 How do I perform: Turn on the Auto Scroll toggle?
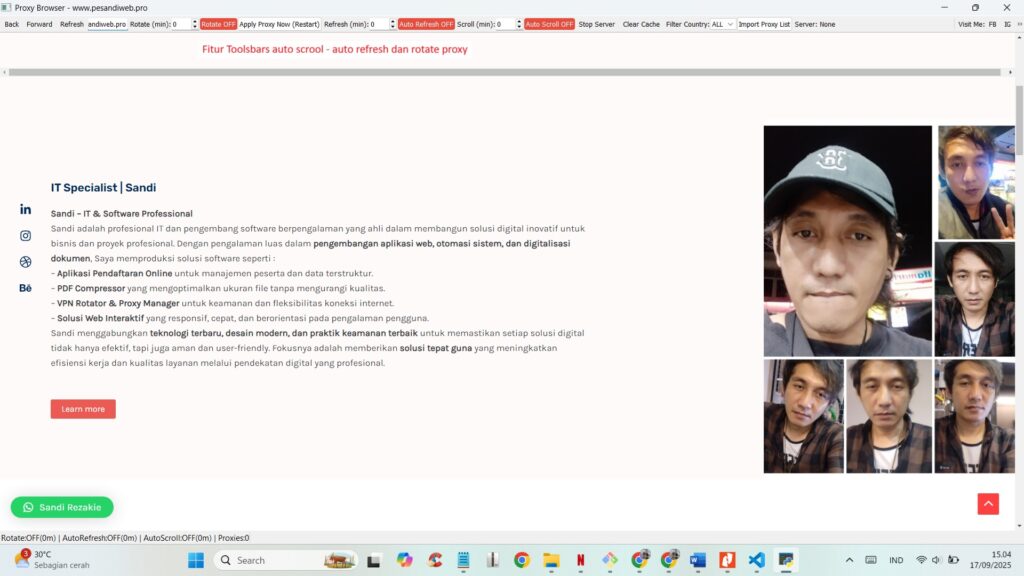coord(550,23)
